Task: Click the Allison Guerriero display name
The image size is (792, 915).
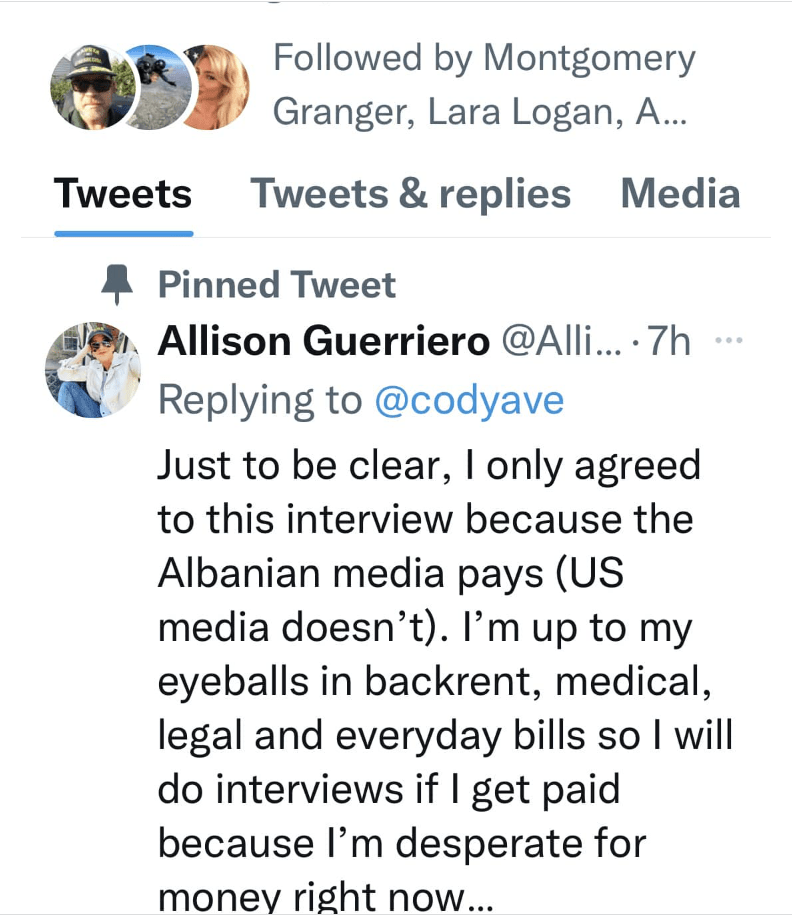Action: pos(324,341)
